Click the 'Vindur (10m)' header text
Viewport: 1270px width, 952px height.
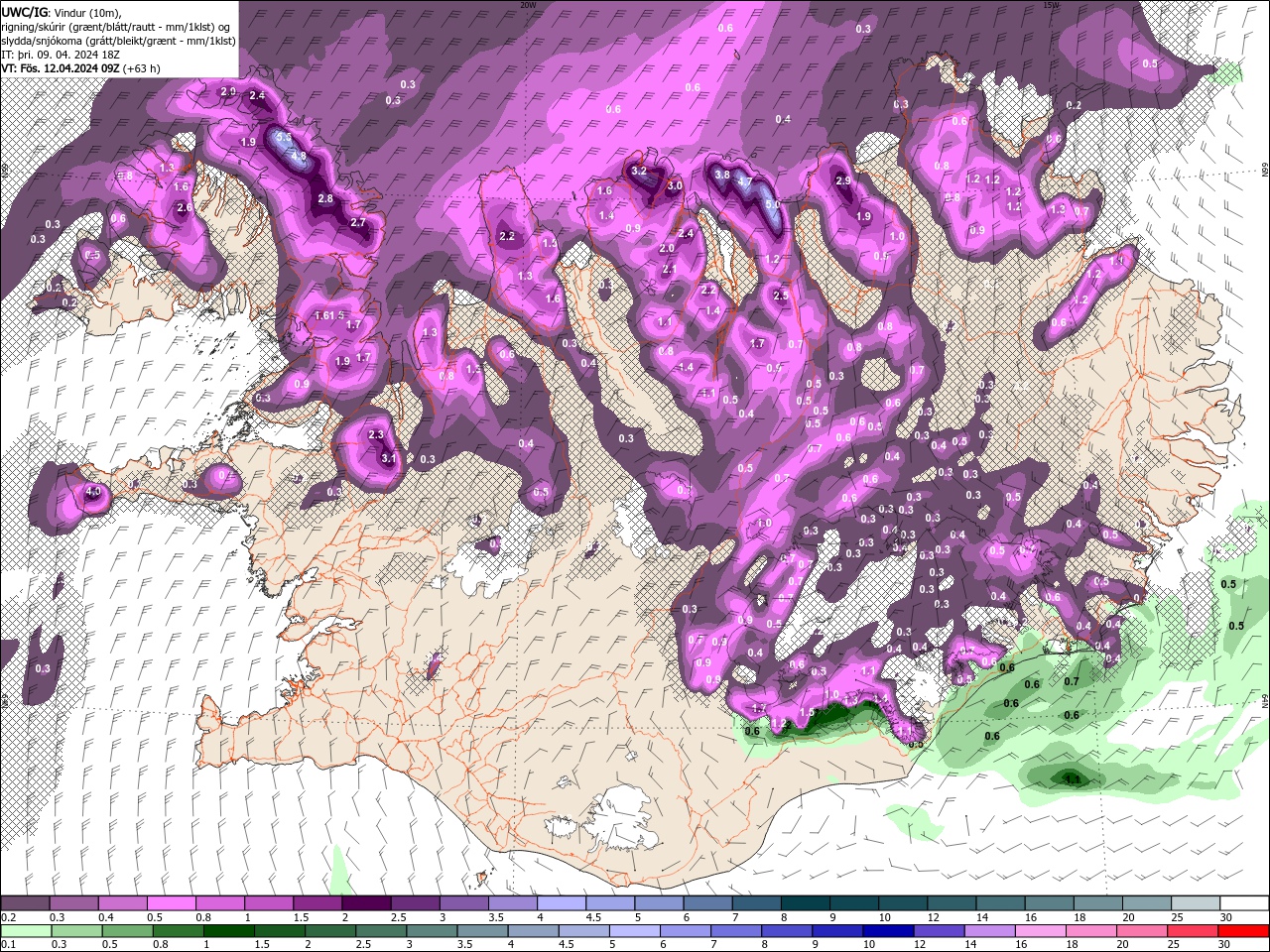click(86, 12)
